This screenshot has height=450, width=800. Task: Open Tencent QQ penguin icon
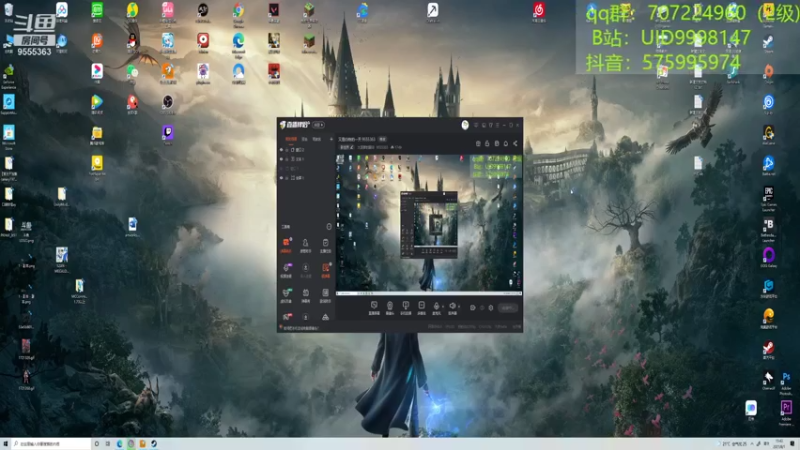tap(132, 40)
